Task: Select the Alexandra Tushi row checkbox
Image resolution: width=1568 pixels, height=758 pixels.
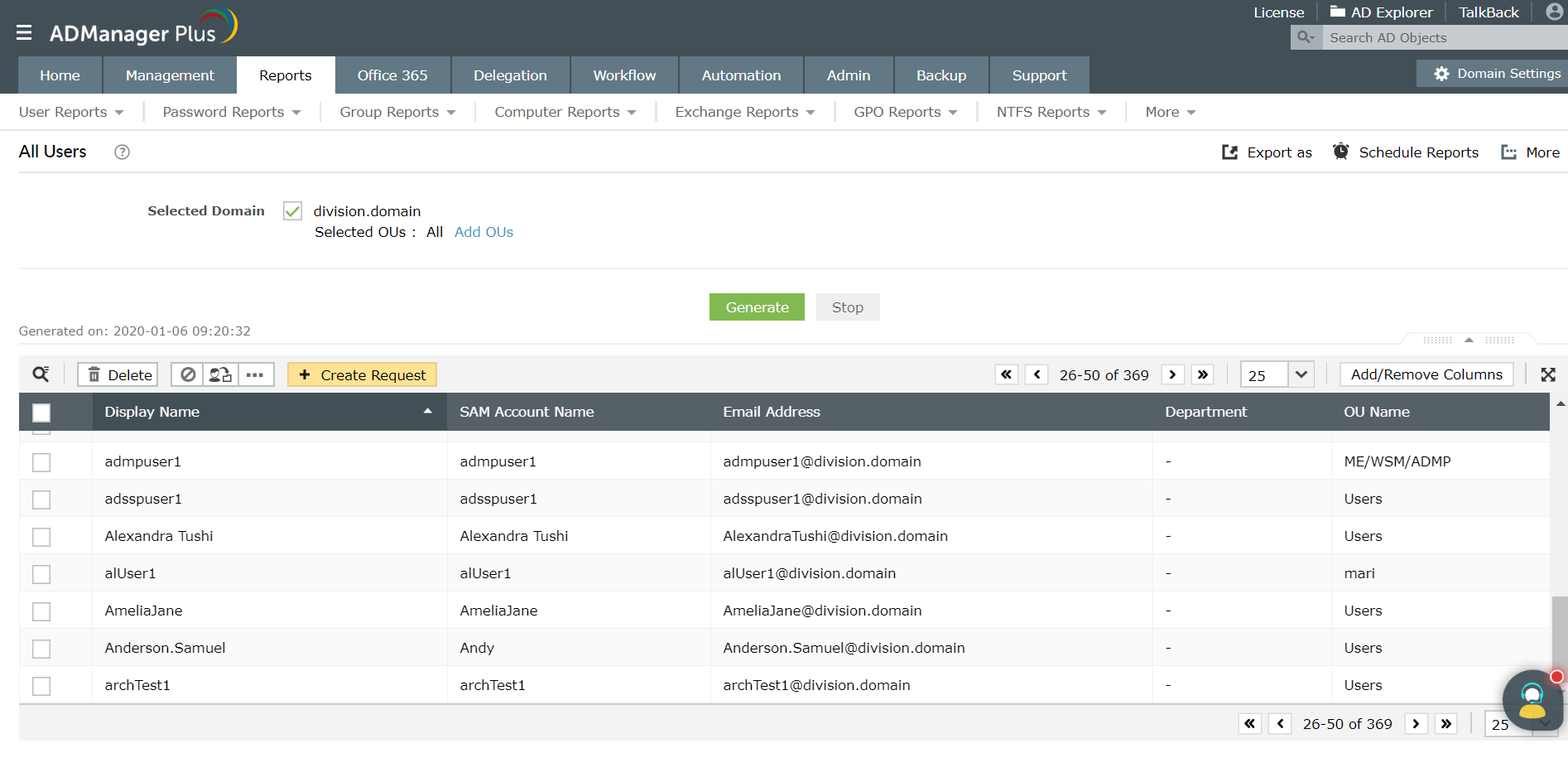Action: click(x=41, y=537)
